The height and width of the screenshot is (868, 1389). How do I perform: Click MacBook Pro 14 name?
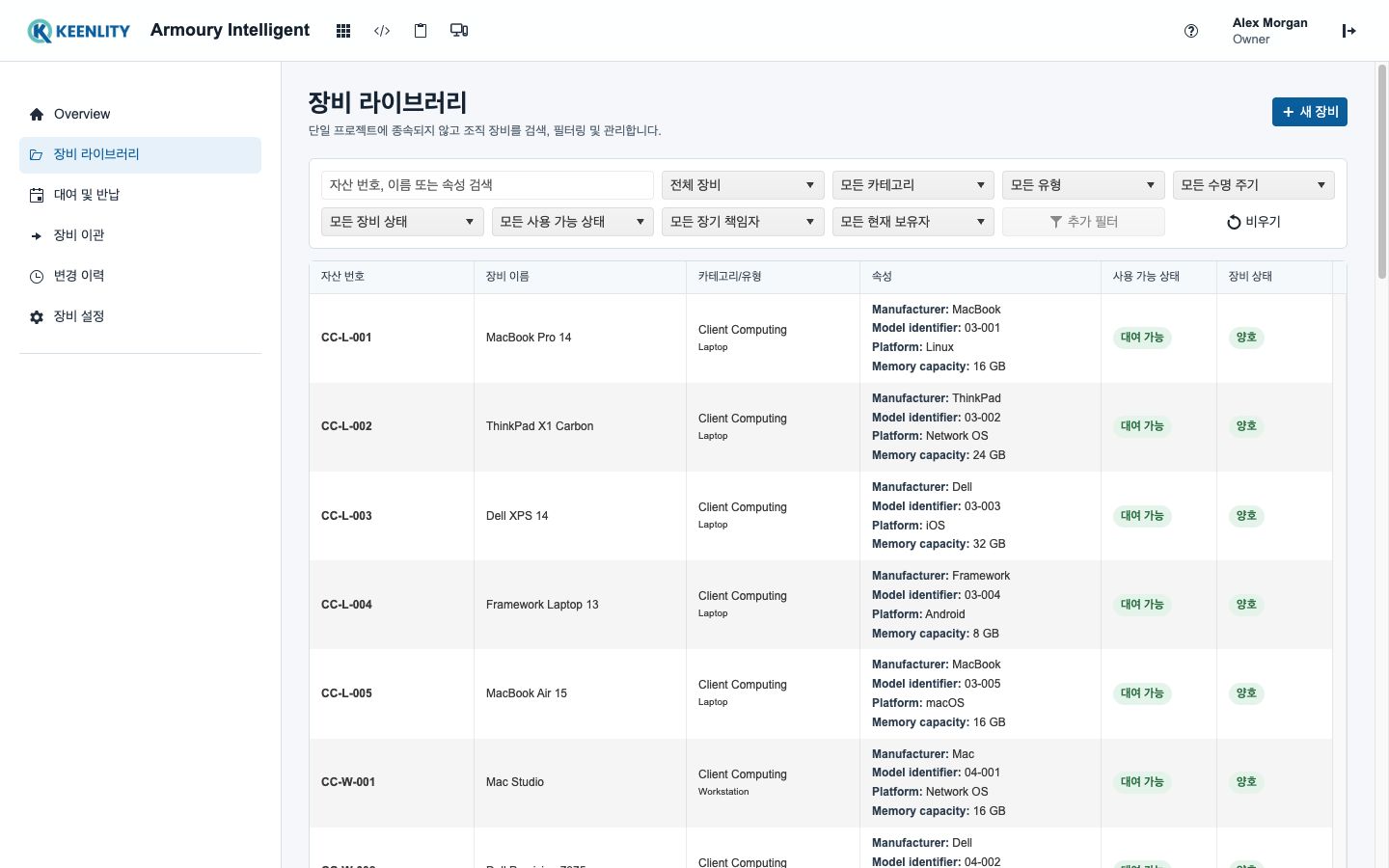tap(529, 338)
